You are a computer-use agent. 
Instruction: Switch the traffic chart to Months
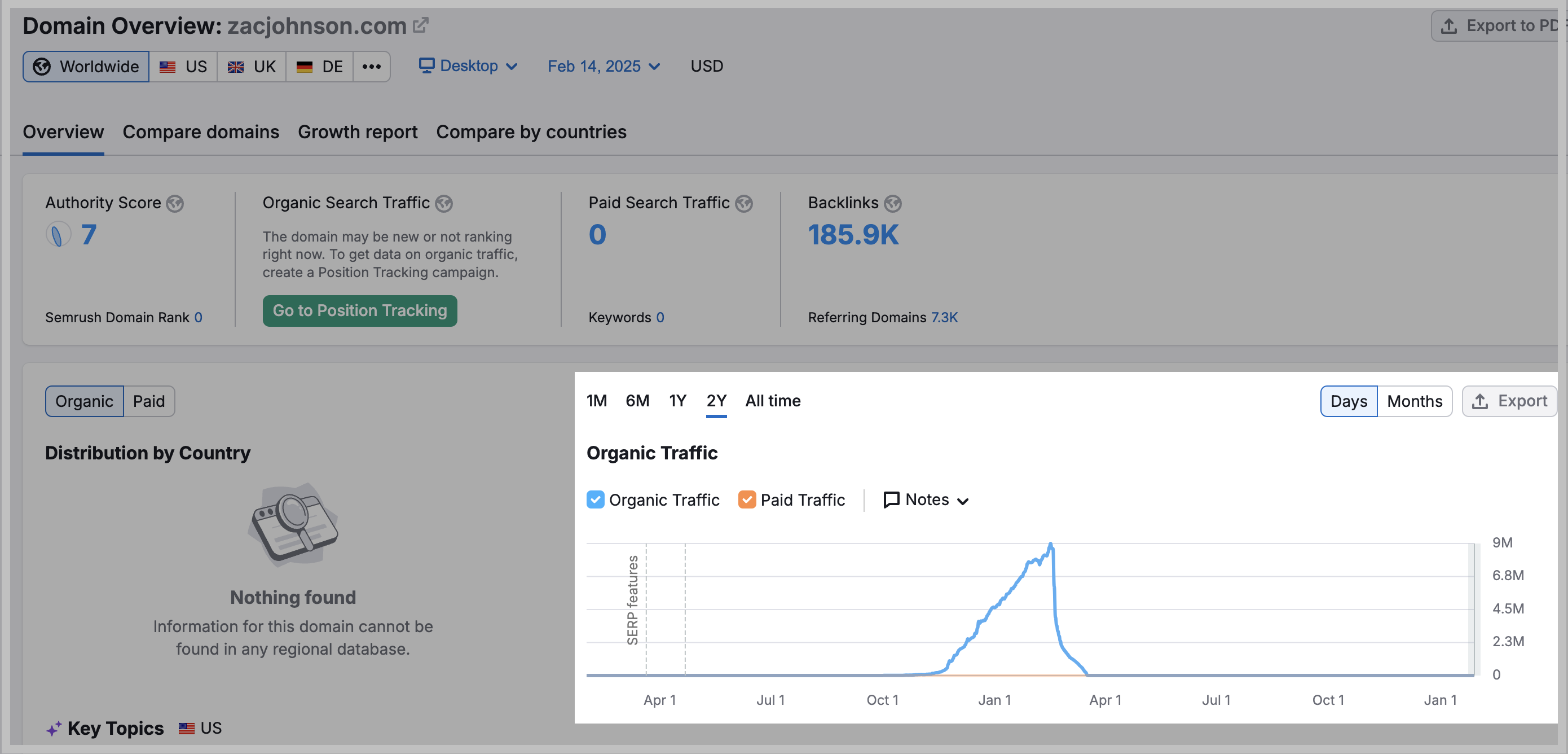[1415, 401]
